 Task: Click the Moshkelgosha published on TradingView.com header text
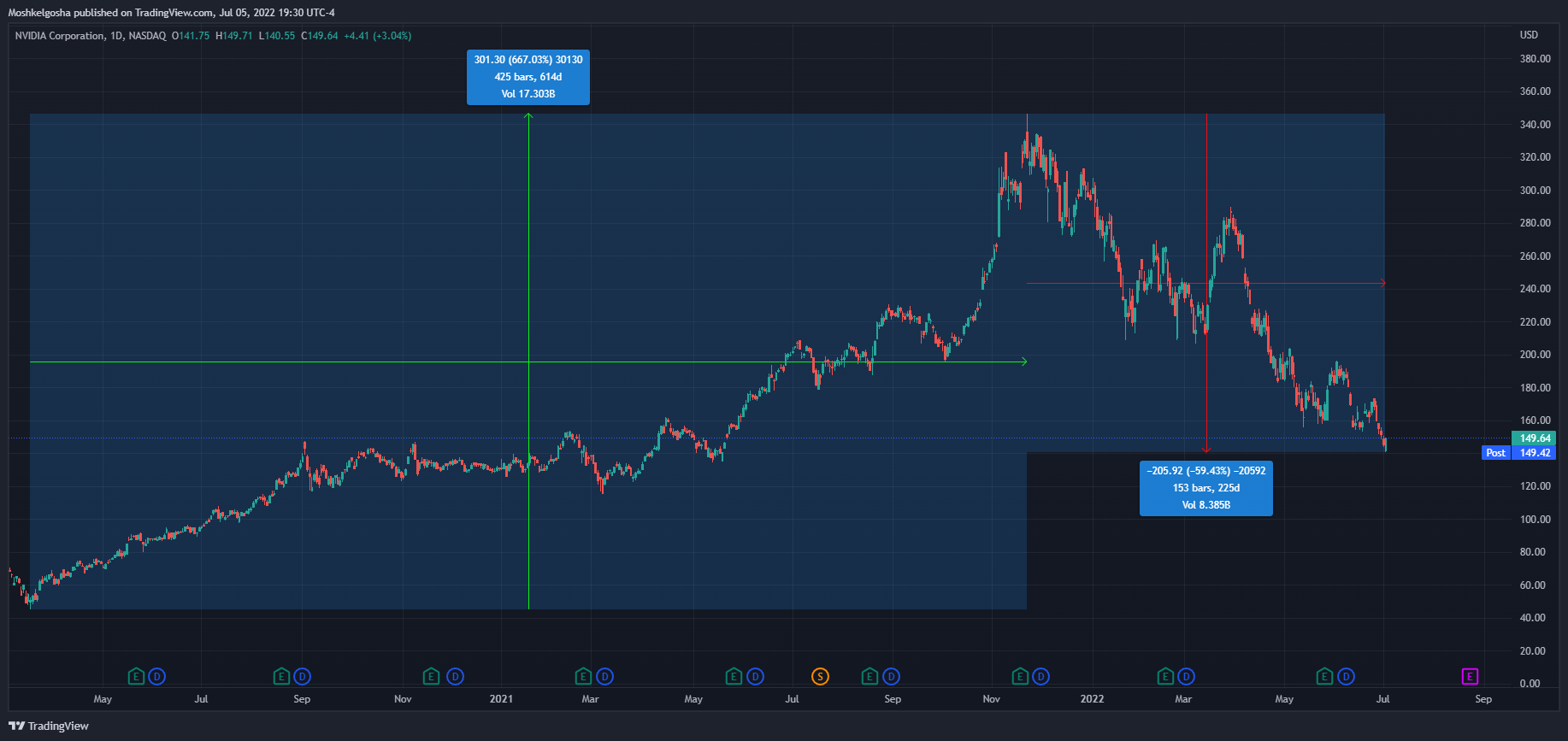pyautogui.click(x=171, y=13)
